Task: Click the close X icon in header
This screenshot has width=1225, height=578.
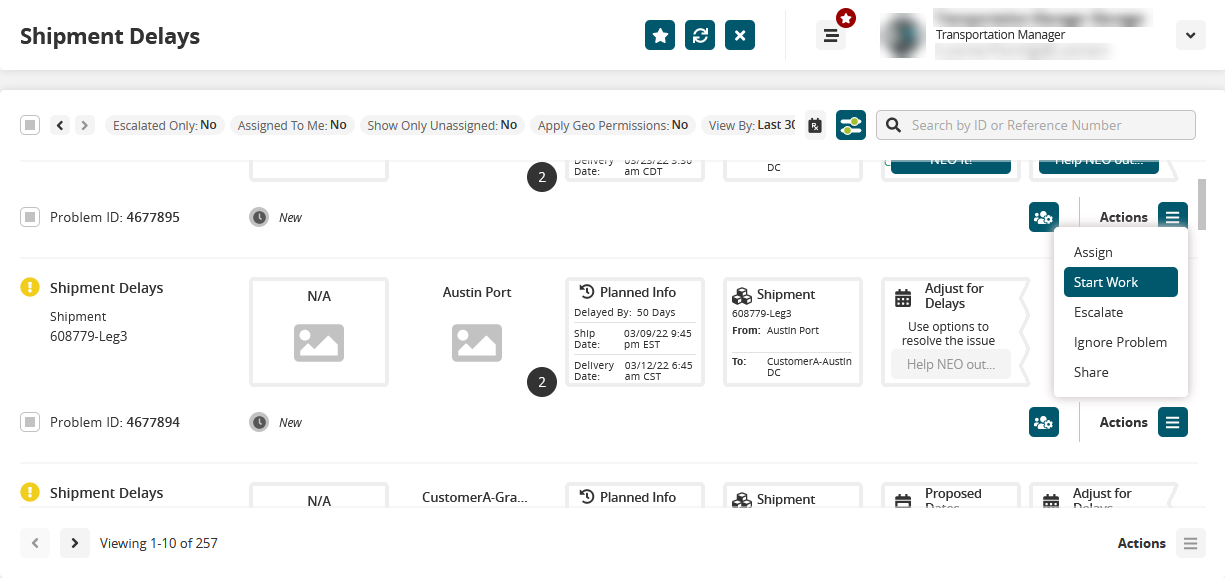Action: tap(740, 35)
